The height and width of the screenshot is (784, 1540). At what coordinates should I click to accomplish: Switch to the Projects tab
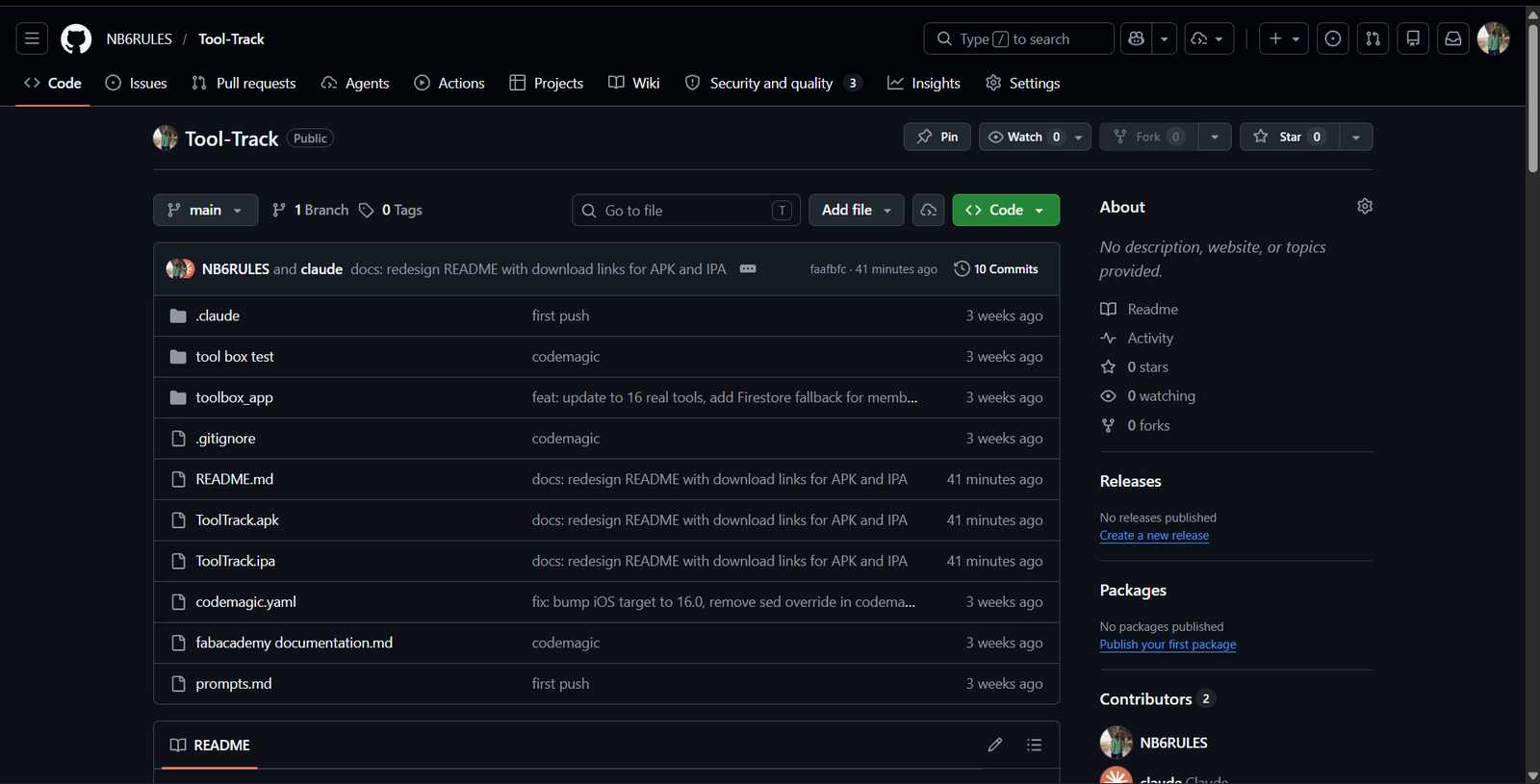pos(547,83)
